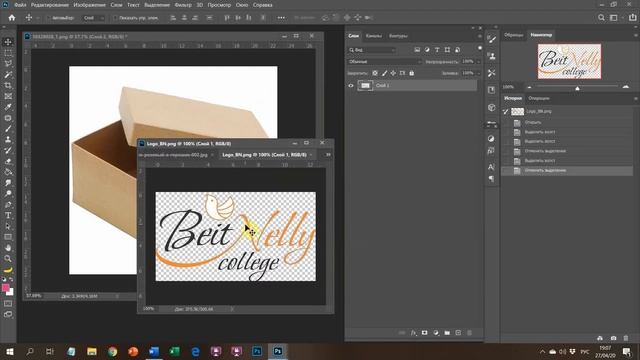Open Layers panel flyout menu
640x360 pixels.
click(x=480, y=36)
